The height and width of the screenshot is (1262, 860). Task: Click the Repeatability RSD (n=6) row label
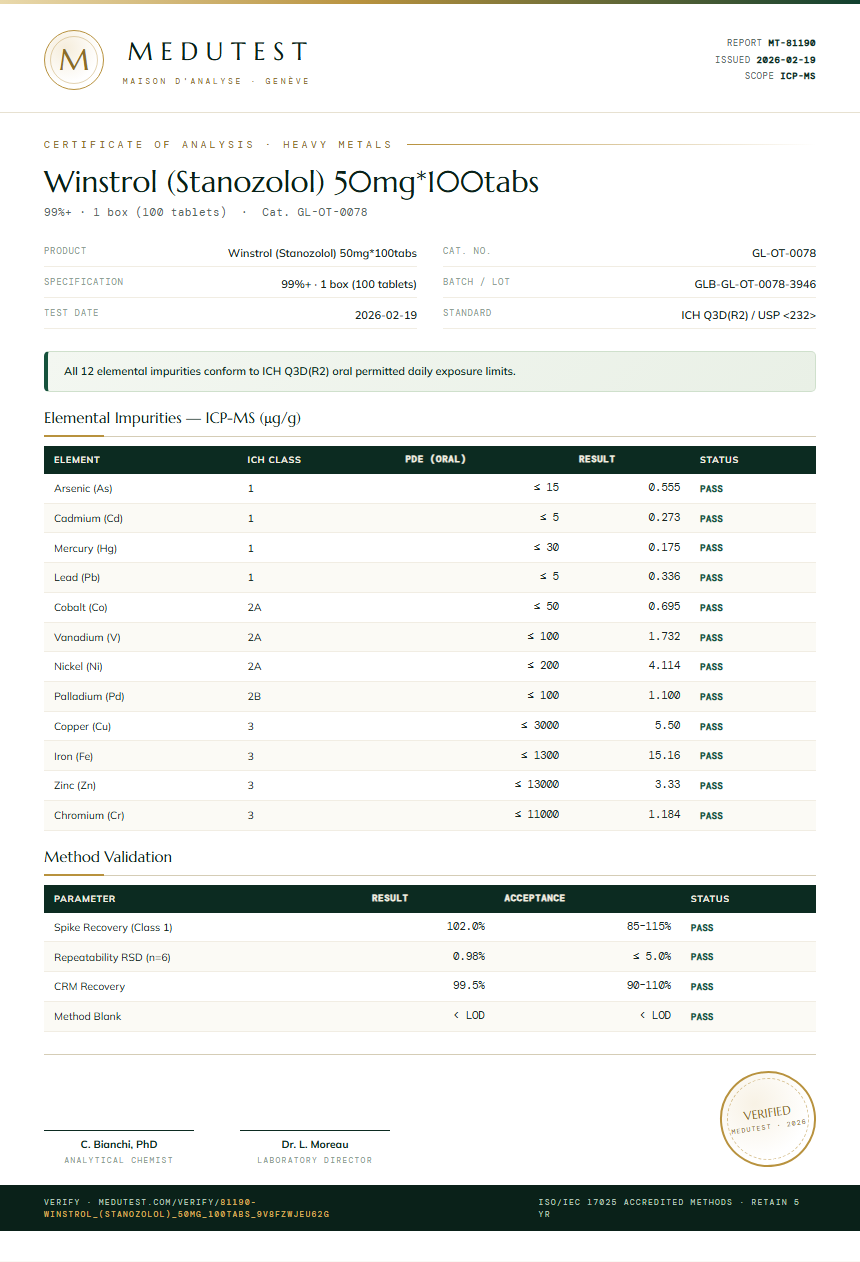[112, 958]
